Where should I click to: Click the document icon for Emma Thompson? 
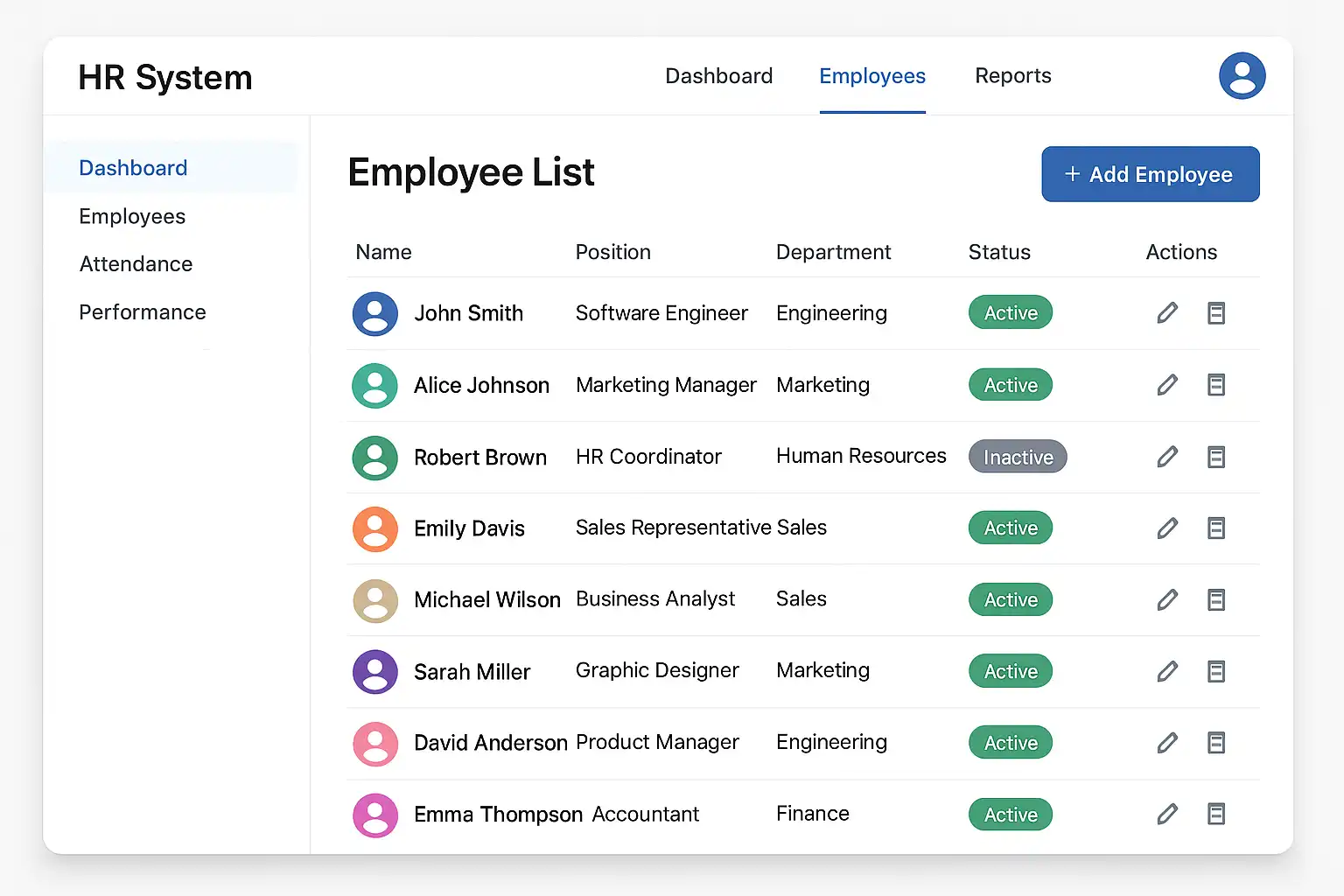click(1215, 815)
